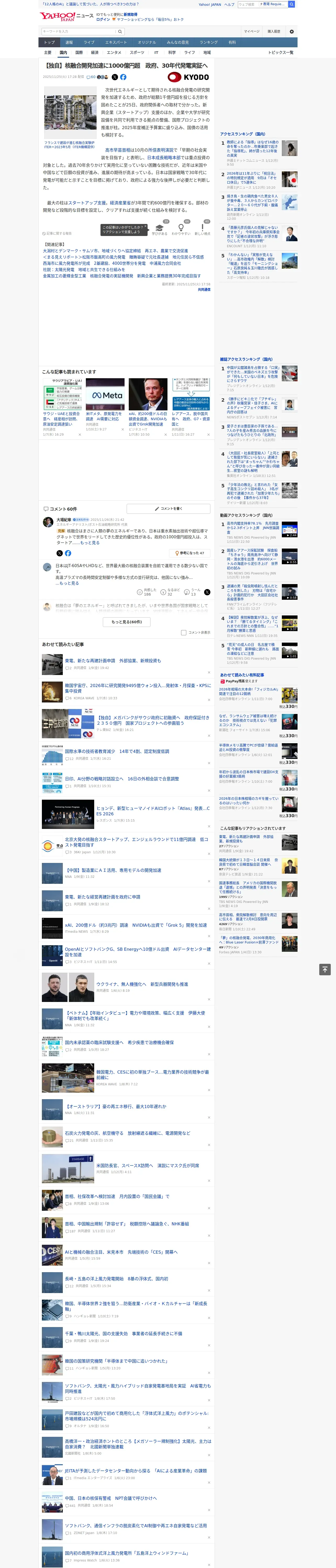336x1568 pixels.
Task: Click the scroll-to-top arrow button
Action: click(325, 970)
